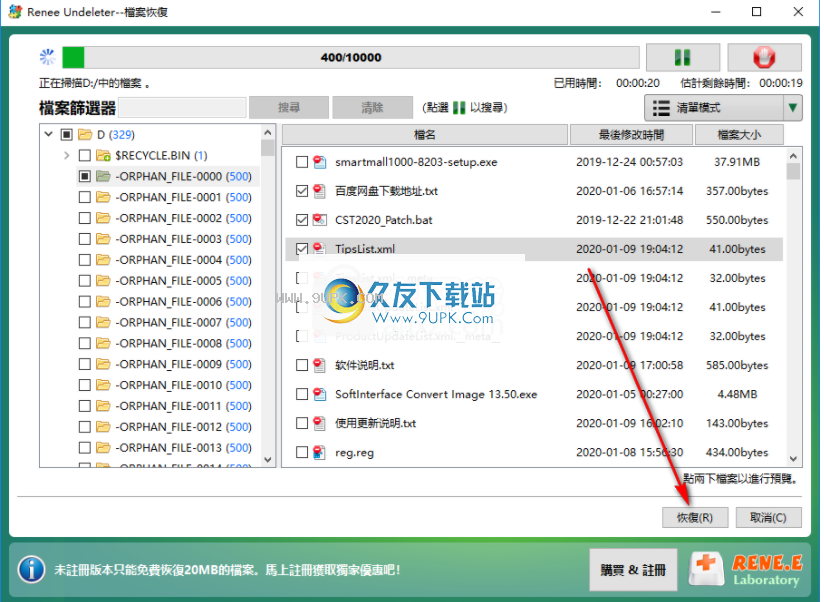
Task: Tick the $RECYCLE.BIN checkbox
Action: [x=85, y=155]
